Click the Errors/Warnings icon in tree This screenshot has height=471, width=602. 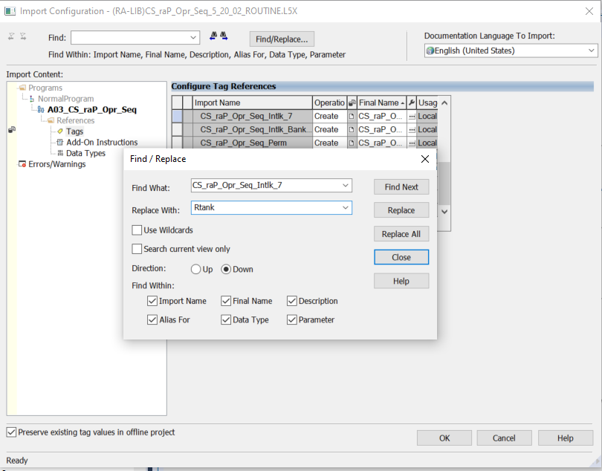(22, 164)
